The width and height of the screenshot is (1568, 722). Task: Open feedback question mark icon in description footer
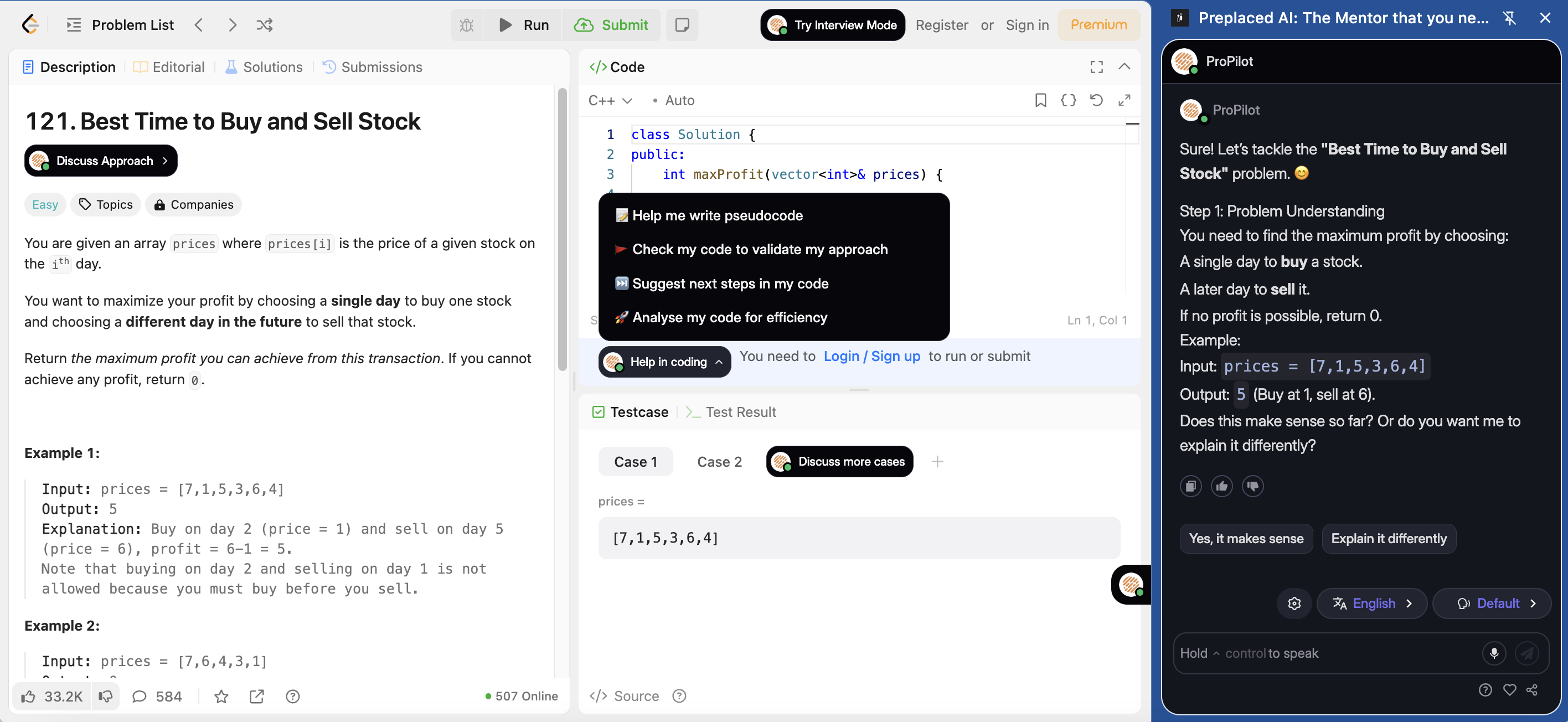(292, 697)
